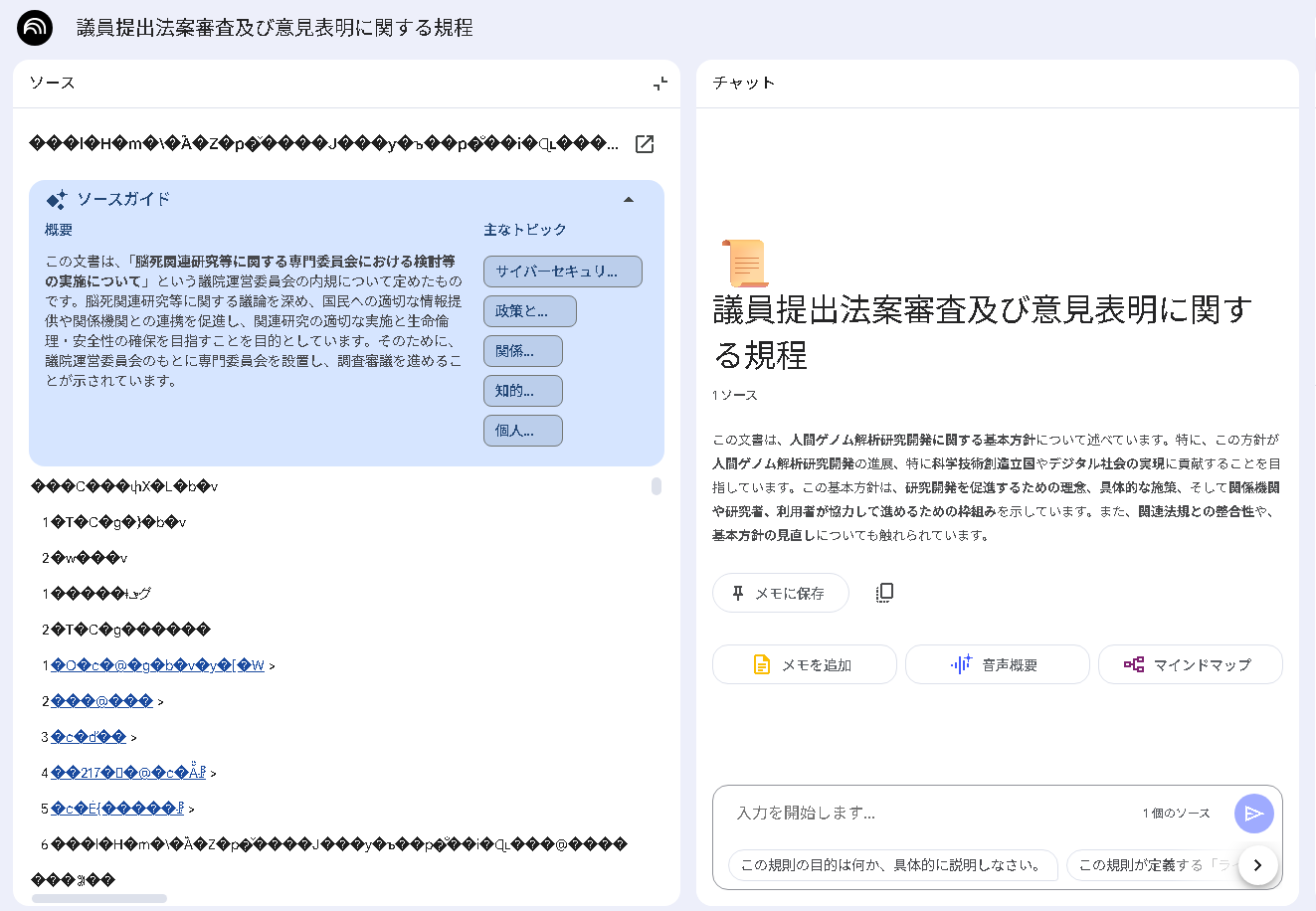Click the ソースガイド sparkle icon
Screen dimensions: 1316x911
(57, 200)
